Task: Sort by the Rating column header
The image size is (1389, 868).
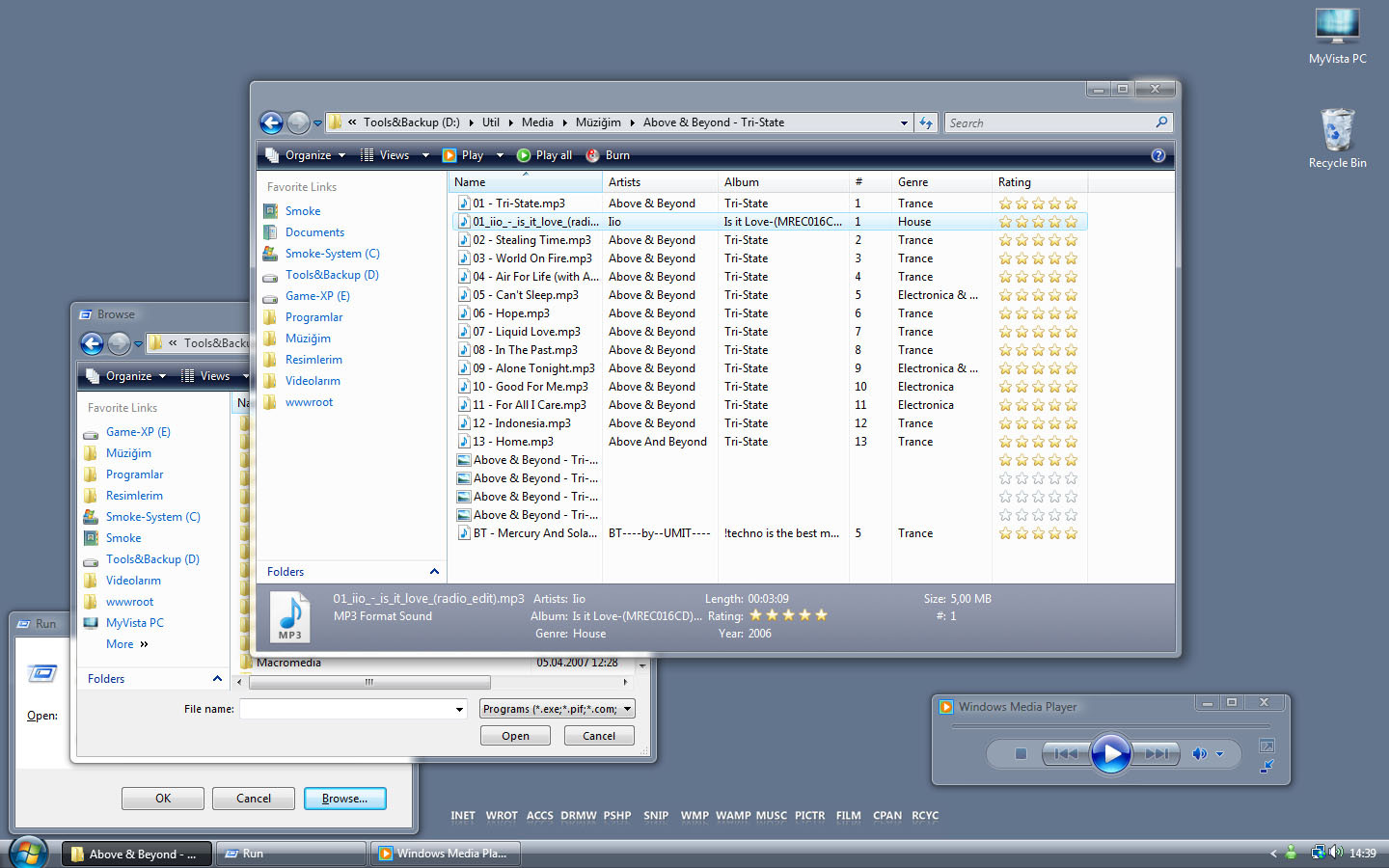Action: coord(1039,182)
